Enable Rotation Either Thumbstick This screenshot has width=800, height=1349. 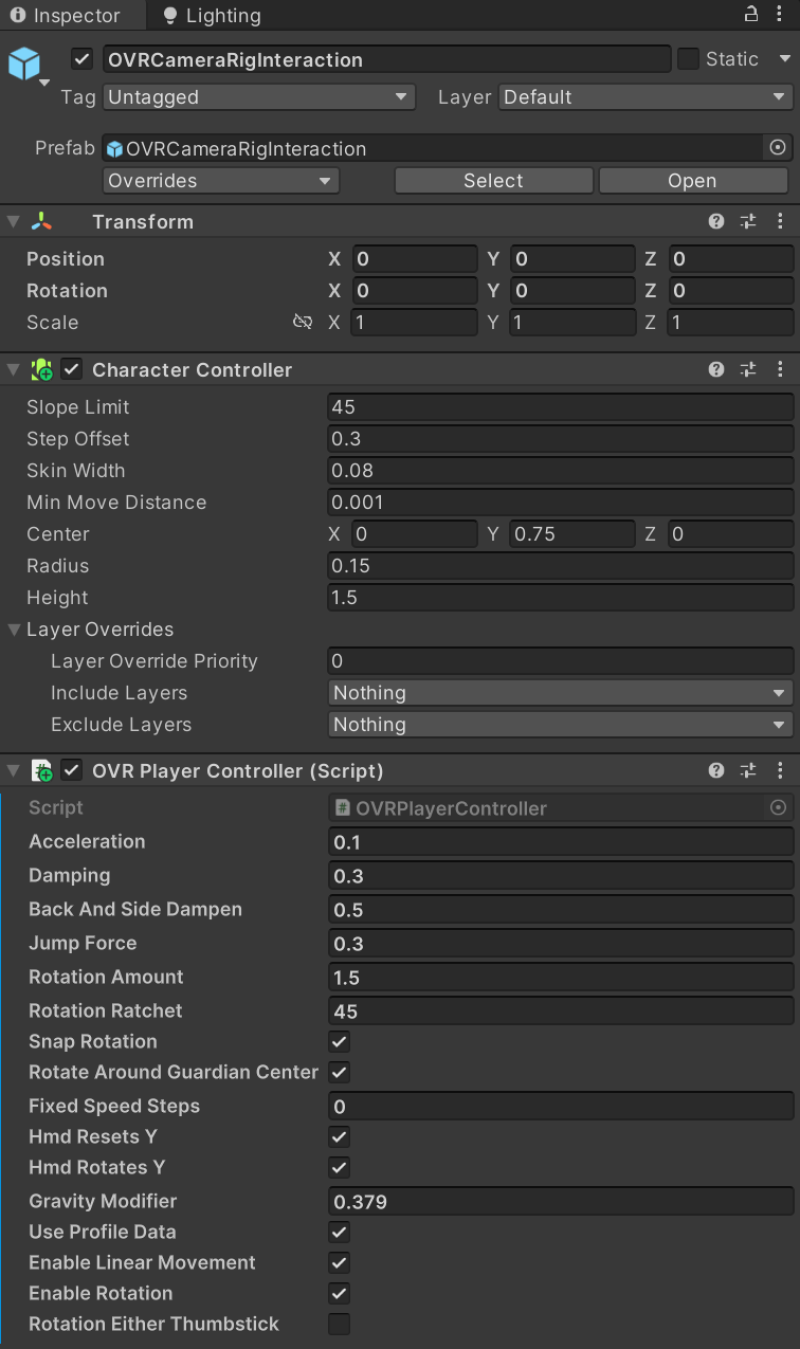pyautogui.click(x=339, y=1324)
